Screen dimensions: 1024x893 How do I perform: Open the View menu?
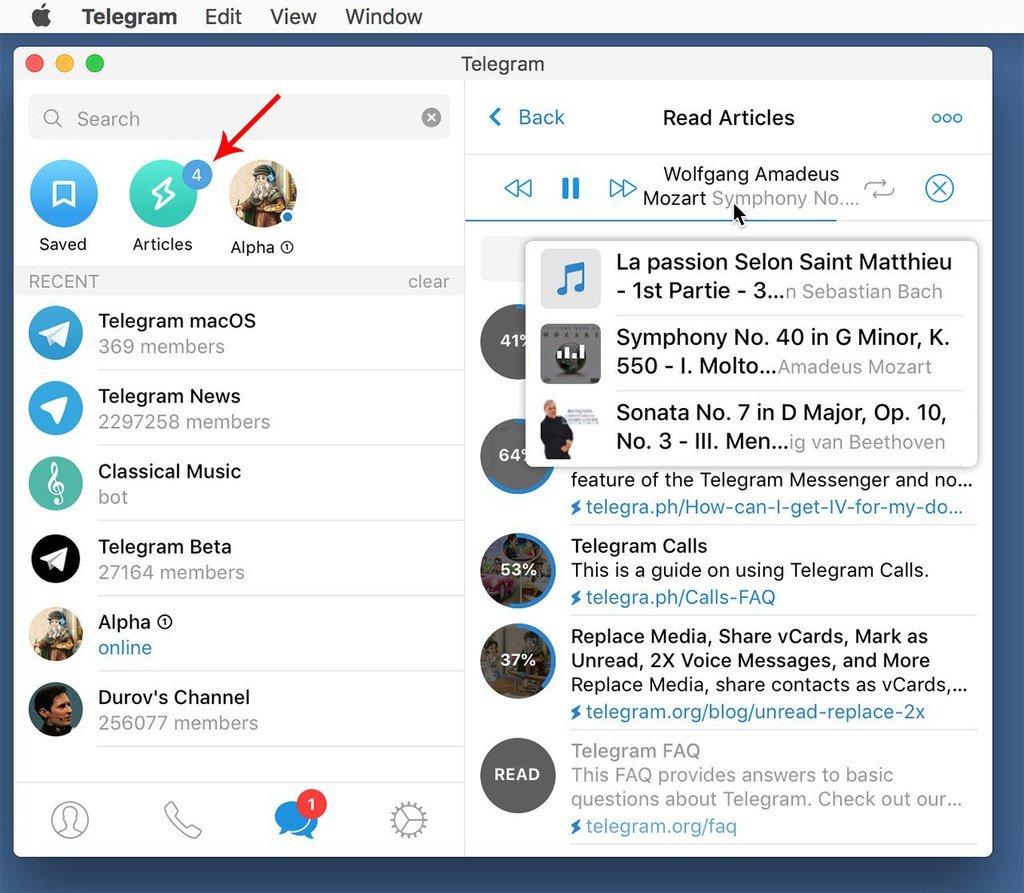293,16
